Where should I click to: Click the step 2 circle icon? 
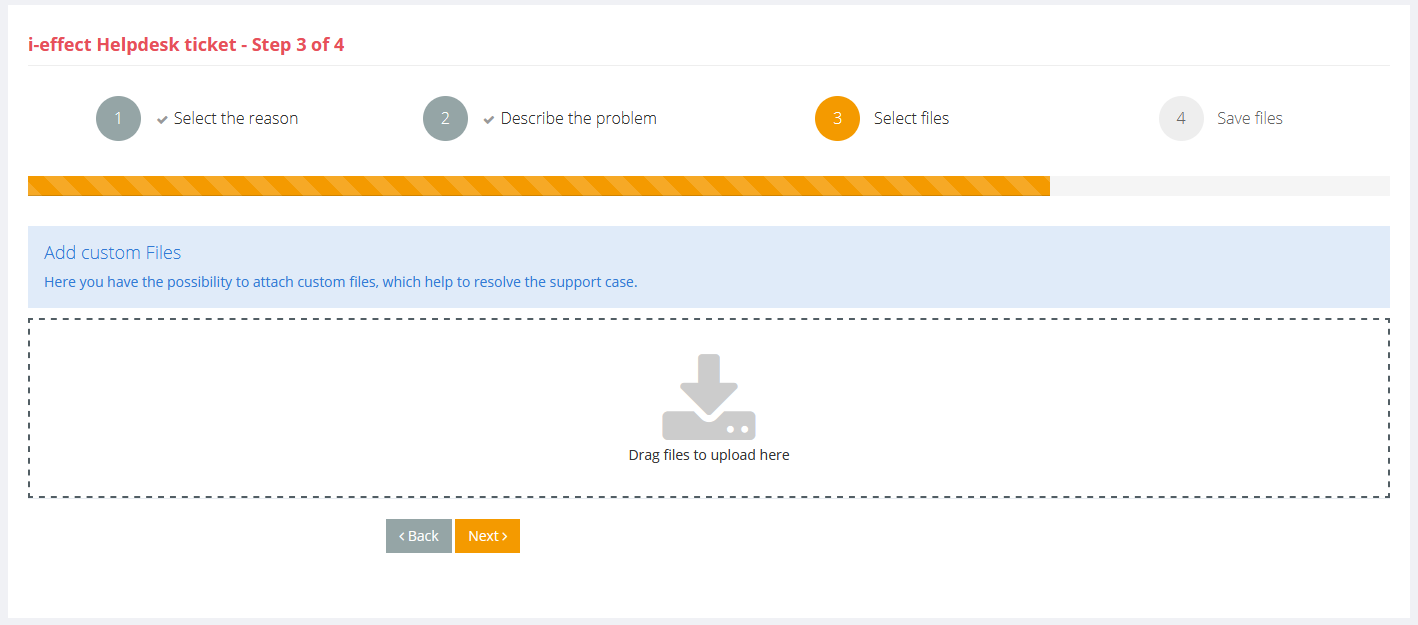[445, 119]
